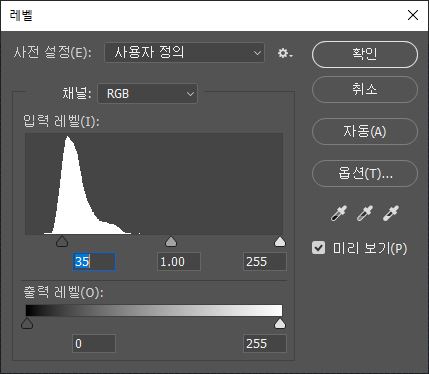Click the 자동(A) auto button
The width and height of the screenshot is (429, 374).
365,132
